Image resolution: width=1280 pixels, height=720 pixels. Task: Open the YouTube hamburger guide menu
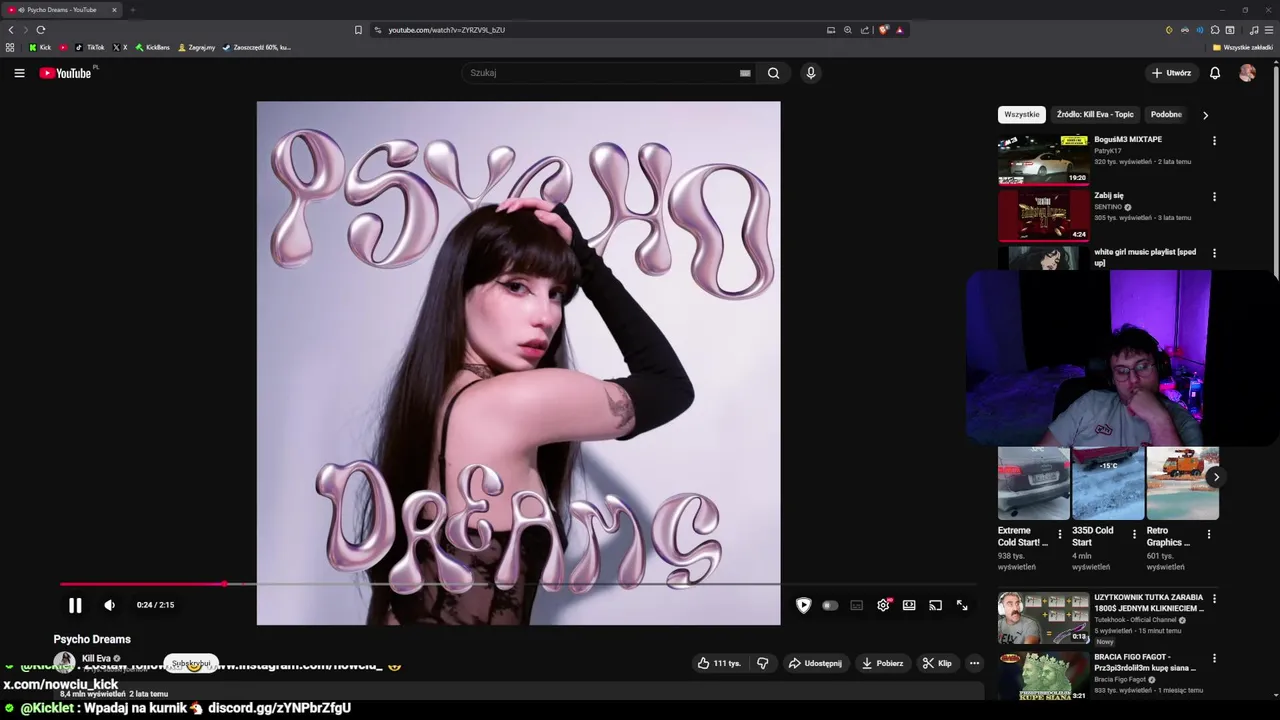[x=19, y=73]
